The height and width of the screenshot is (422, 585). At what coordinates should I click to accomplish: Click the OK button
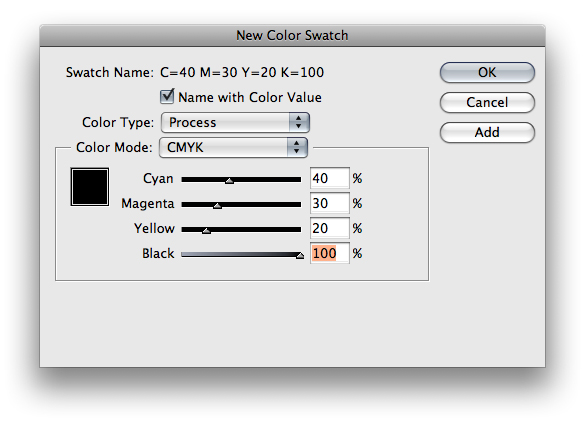coord(487,72)
